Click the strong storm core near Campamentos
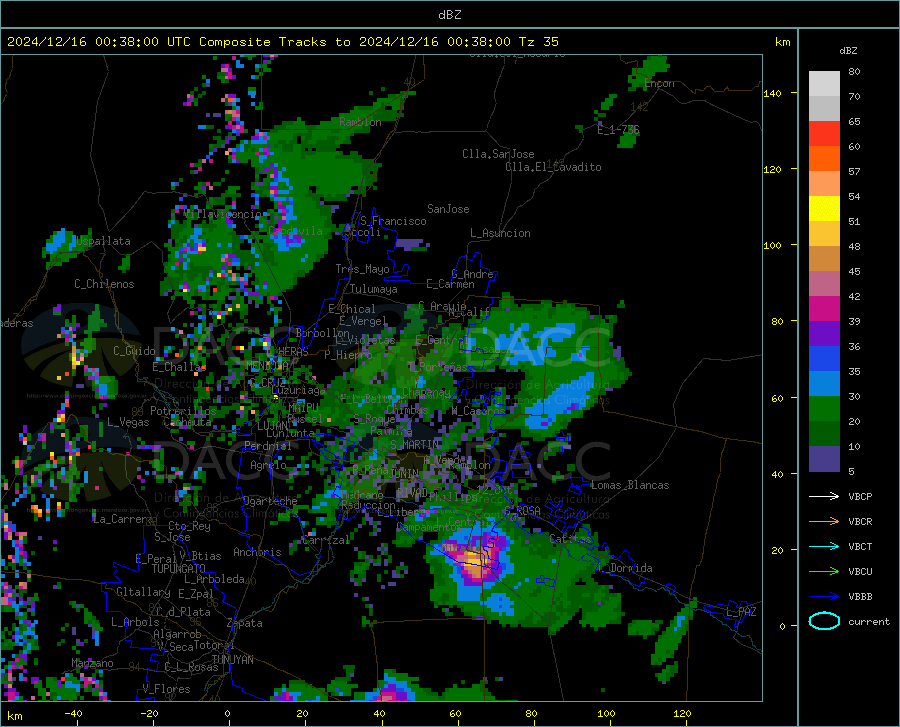 [x=474, y=559]
